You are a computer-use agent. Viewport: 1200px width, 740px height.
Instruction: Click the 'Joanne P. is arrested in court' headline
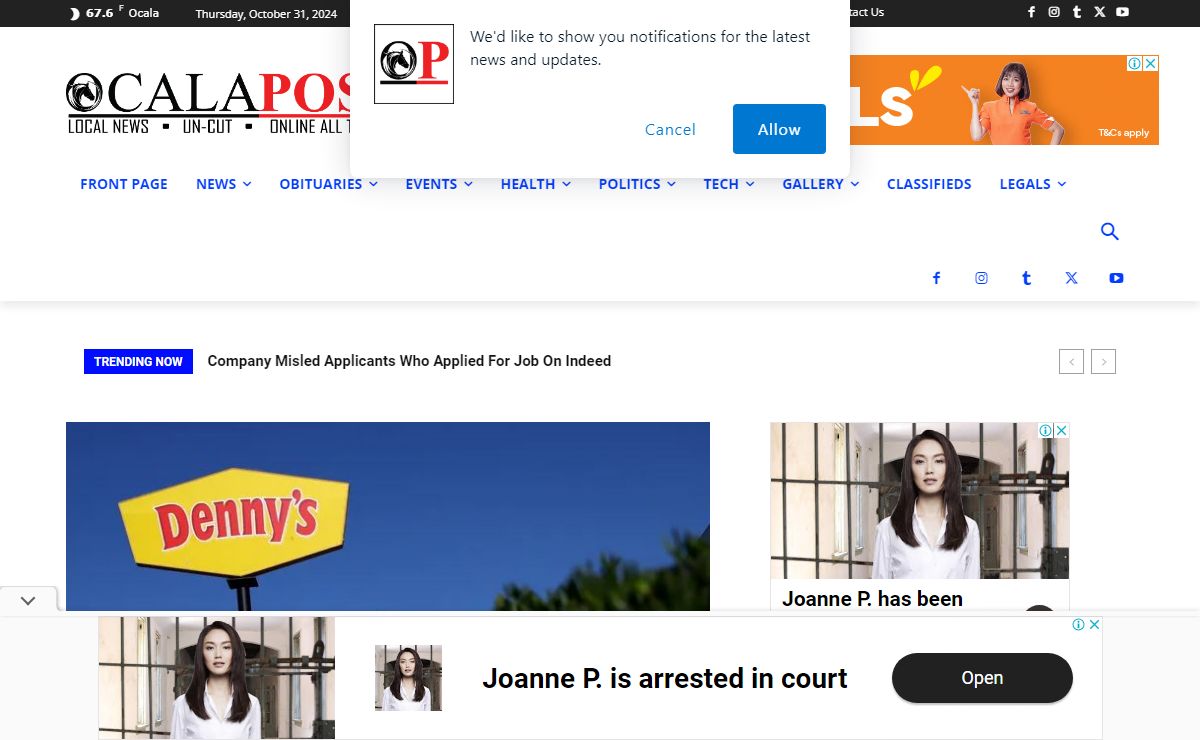[x=665, y=678]
